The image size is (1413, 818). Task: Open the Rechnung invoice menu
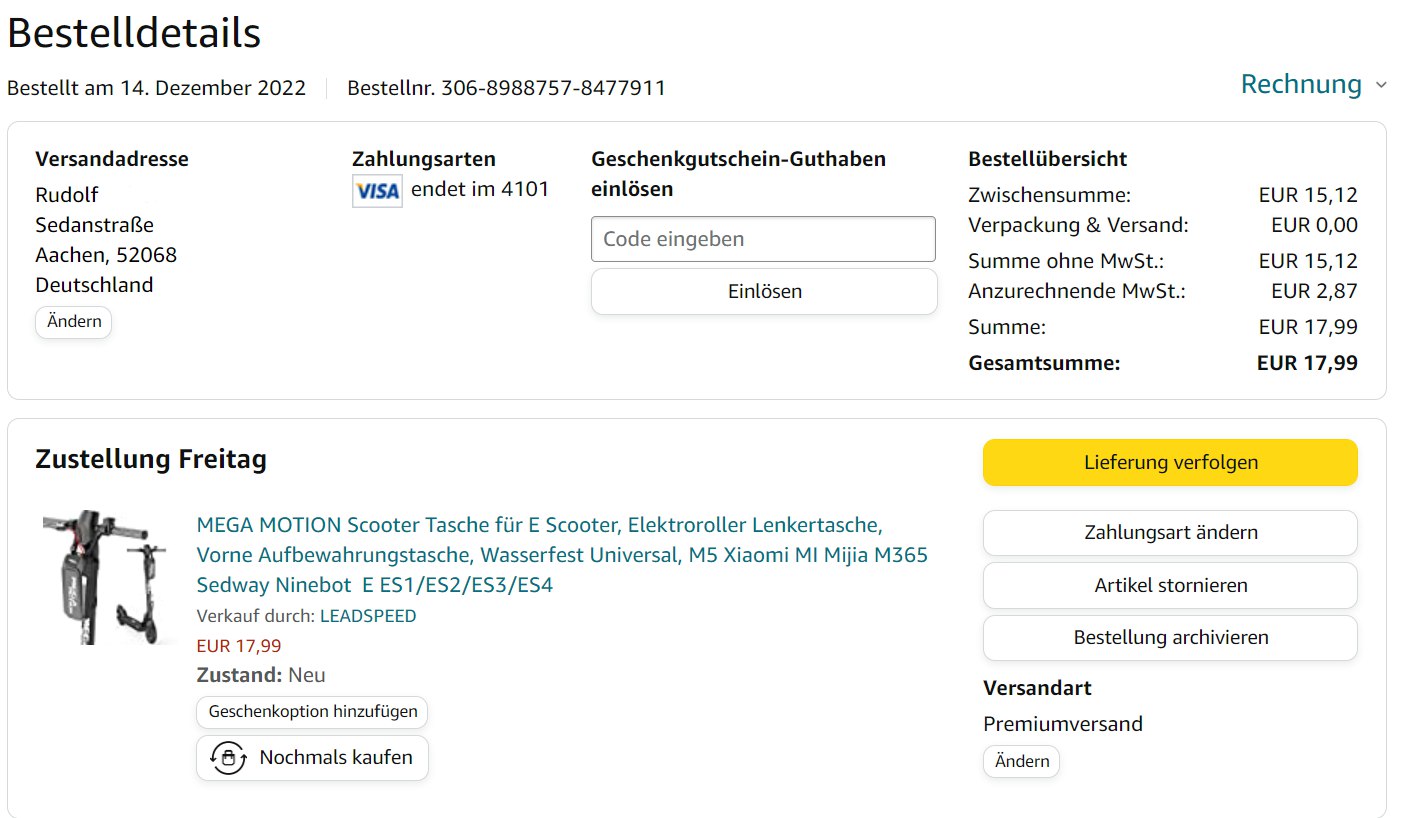1301,85
